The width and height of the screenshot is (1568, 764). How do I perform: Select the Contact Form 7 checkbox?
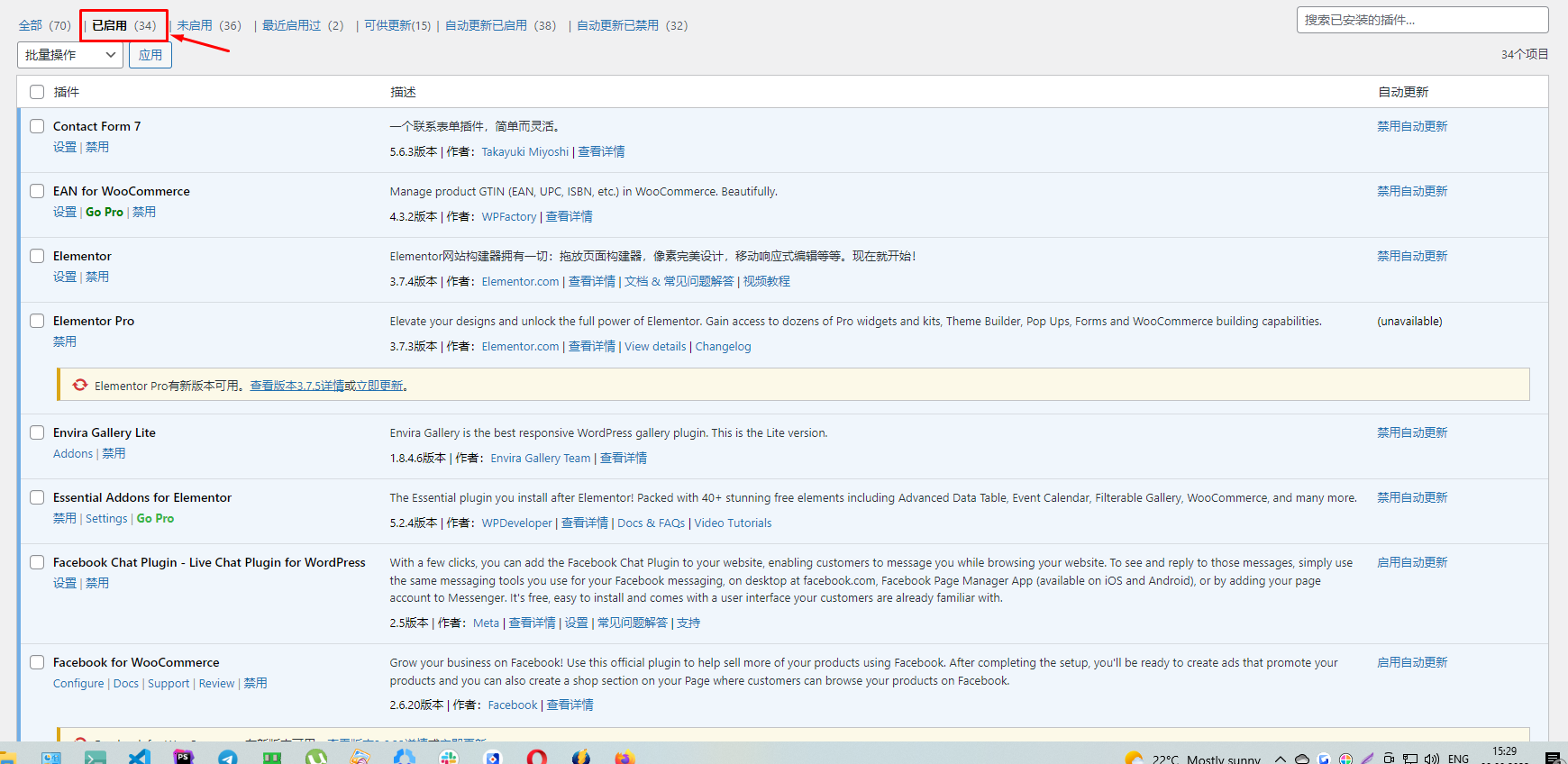[37, 126]
